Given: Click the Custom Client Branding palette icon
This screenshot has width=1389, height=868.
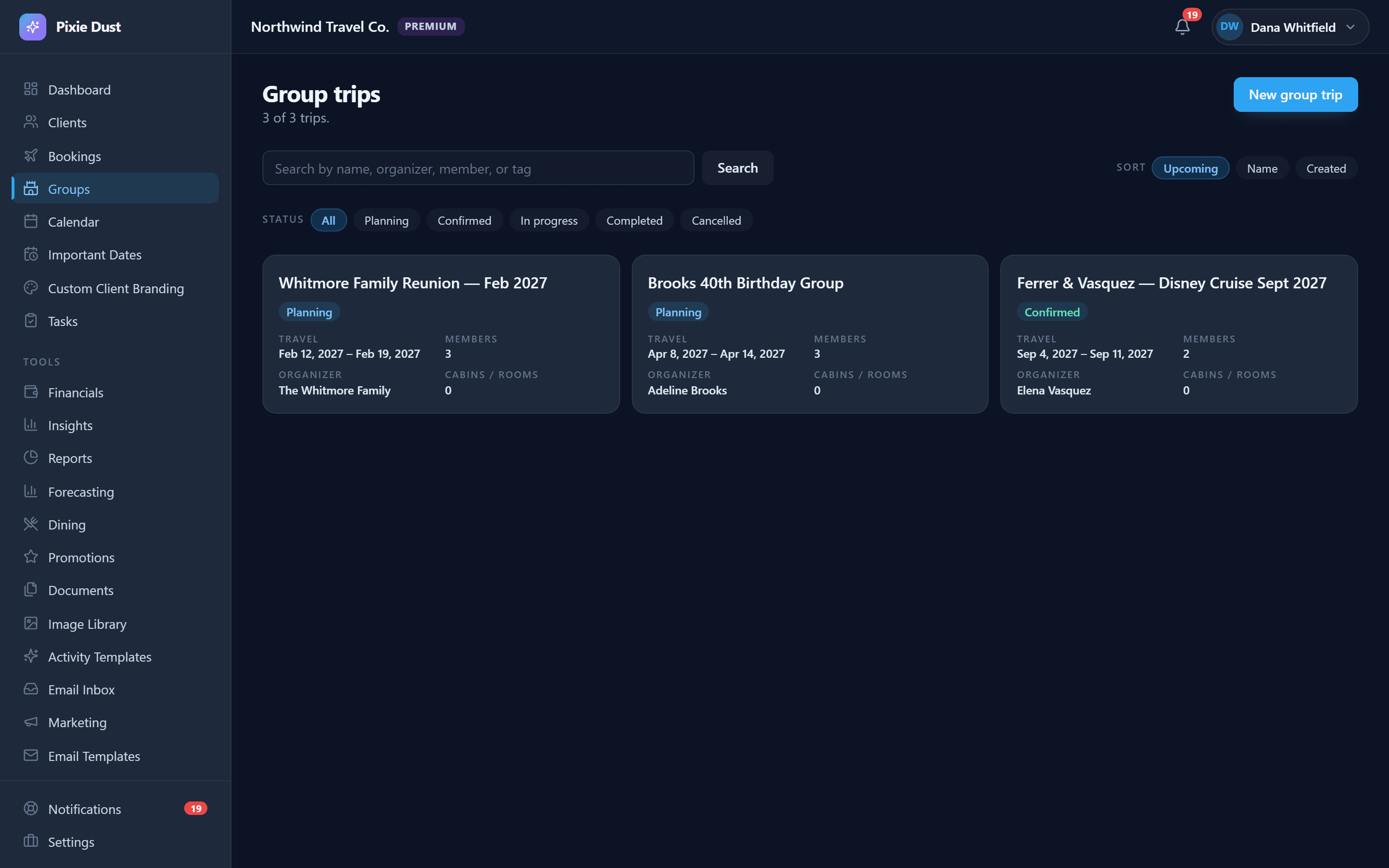Looking at the screenshot, I should 31,287.
